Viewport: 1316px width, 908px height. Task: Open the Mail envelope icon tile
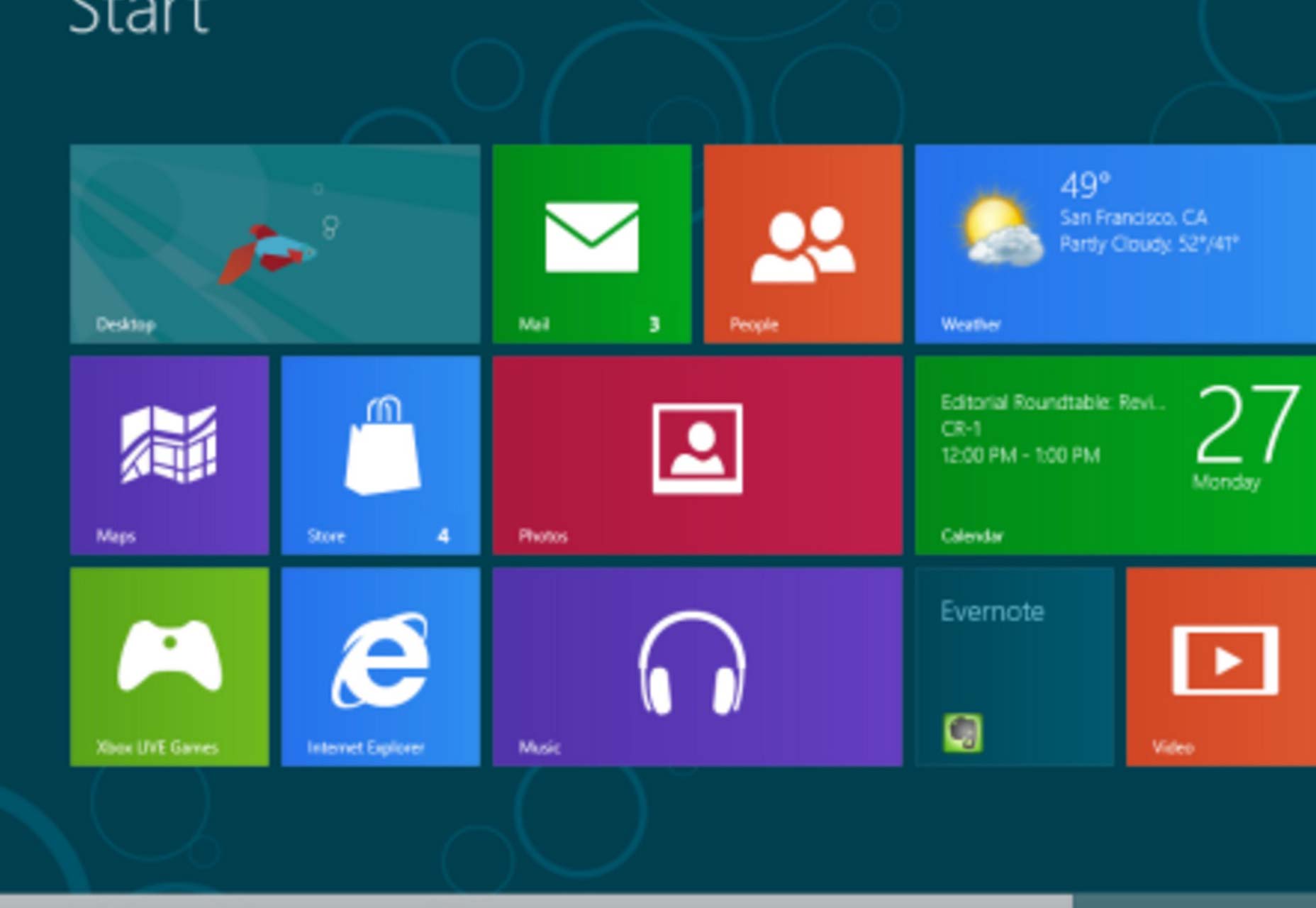coord(591,243)
